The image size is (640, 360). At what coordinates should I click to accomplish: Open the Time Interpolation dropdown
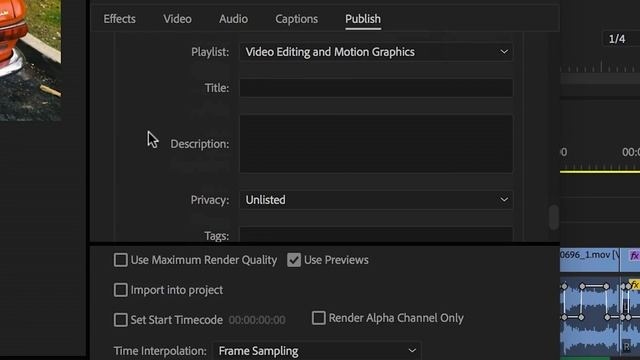[317, 351]
